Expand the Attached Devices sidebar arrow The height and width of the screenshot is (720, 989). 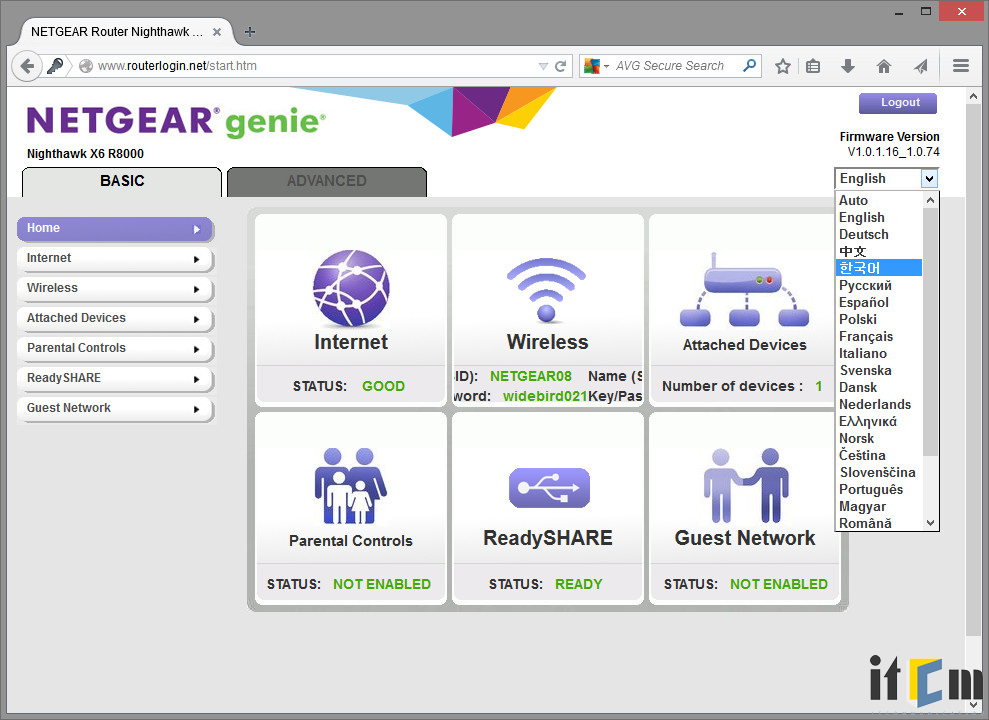[x=197, y=319]
